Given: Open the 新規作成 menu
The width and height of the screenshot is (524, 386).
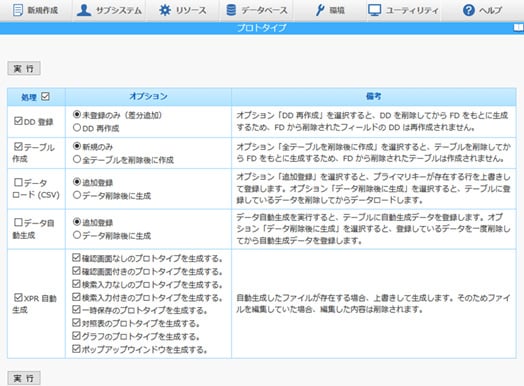Looking at the screenshot, I should pos(35,11).
